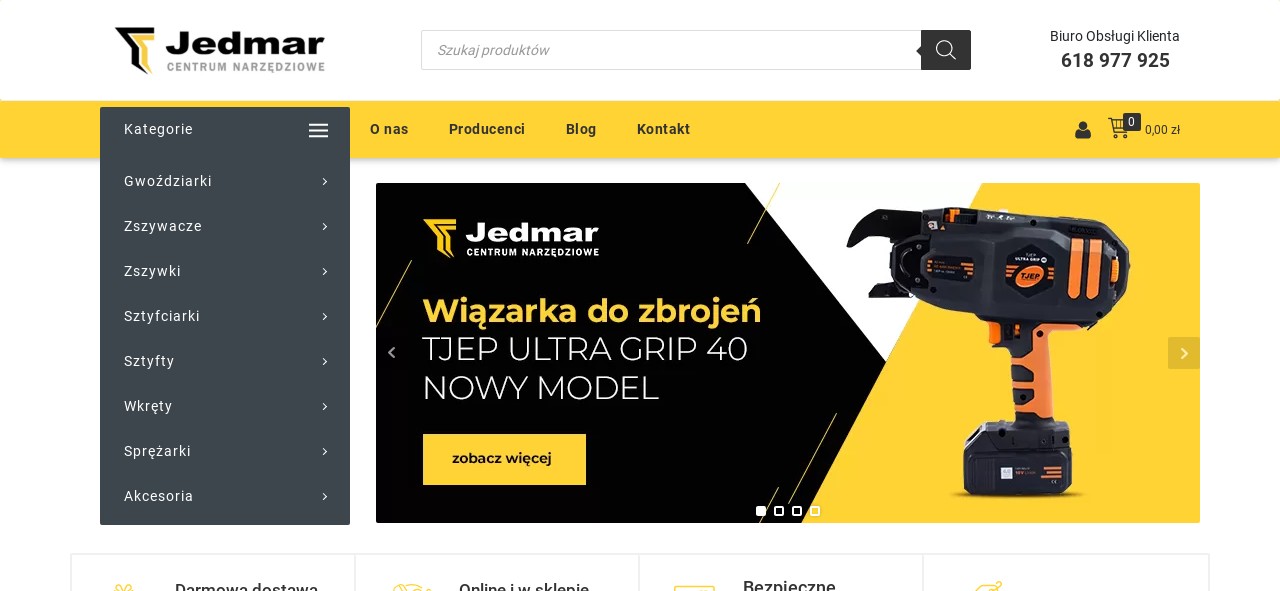This screenshot has width=1280, height=591.
Task: Expand the Gwoździarki category arrow
Action: pos(325,182)
